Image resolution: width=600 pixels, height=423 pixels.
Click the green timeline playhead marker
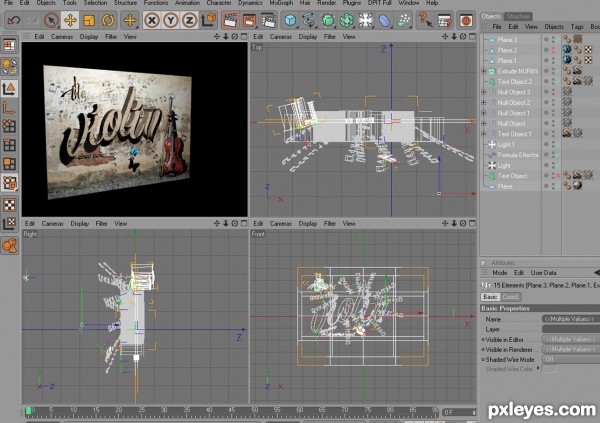pos(28,411)
